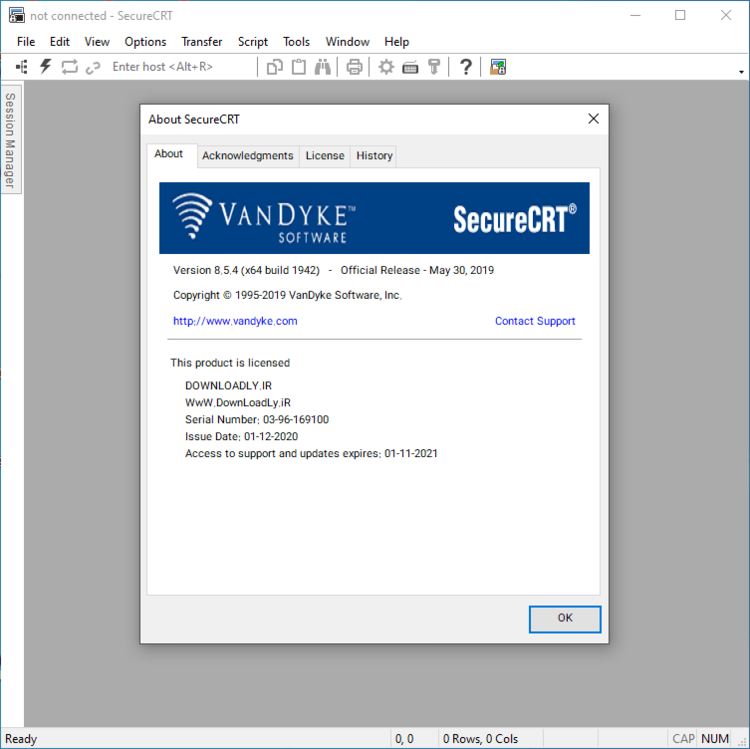Open the Script menu

253,42
